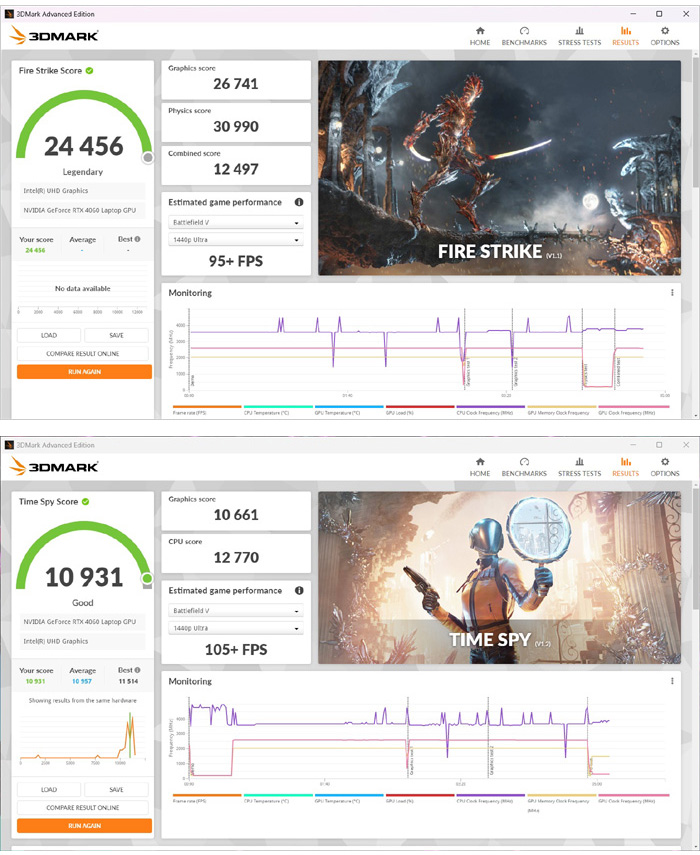Image resolution: width=700 pixels, height=855 pixels.
Task: Select Results tab in the Time Spy window
Action: tap(625, 467)
